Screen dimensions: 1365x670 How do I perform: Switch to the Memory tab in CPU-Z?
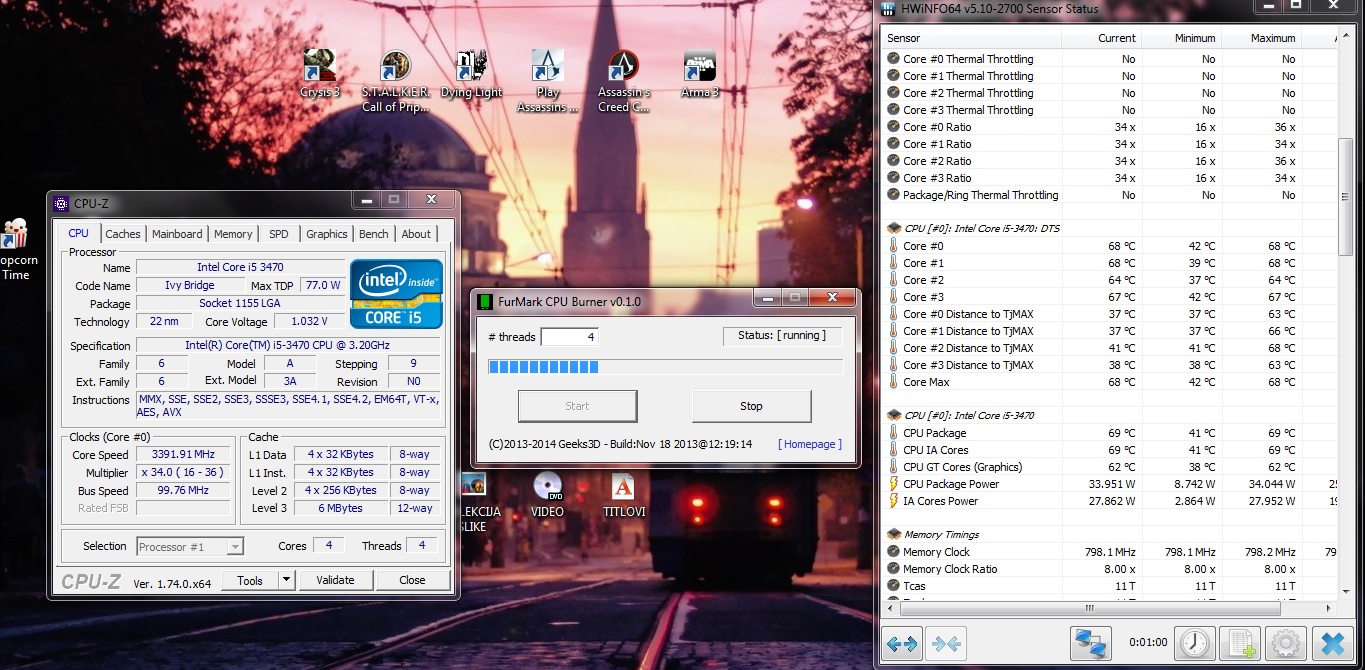pyautogui.click(x=233, y=234)
